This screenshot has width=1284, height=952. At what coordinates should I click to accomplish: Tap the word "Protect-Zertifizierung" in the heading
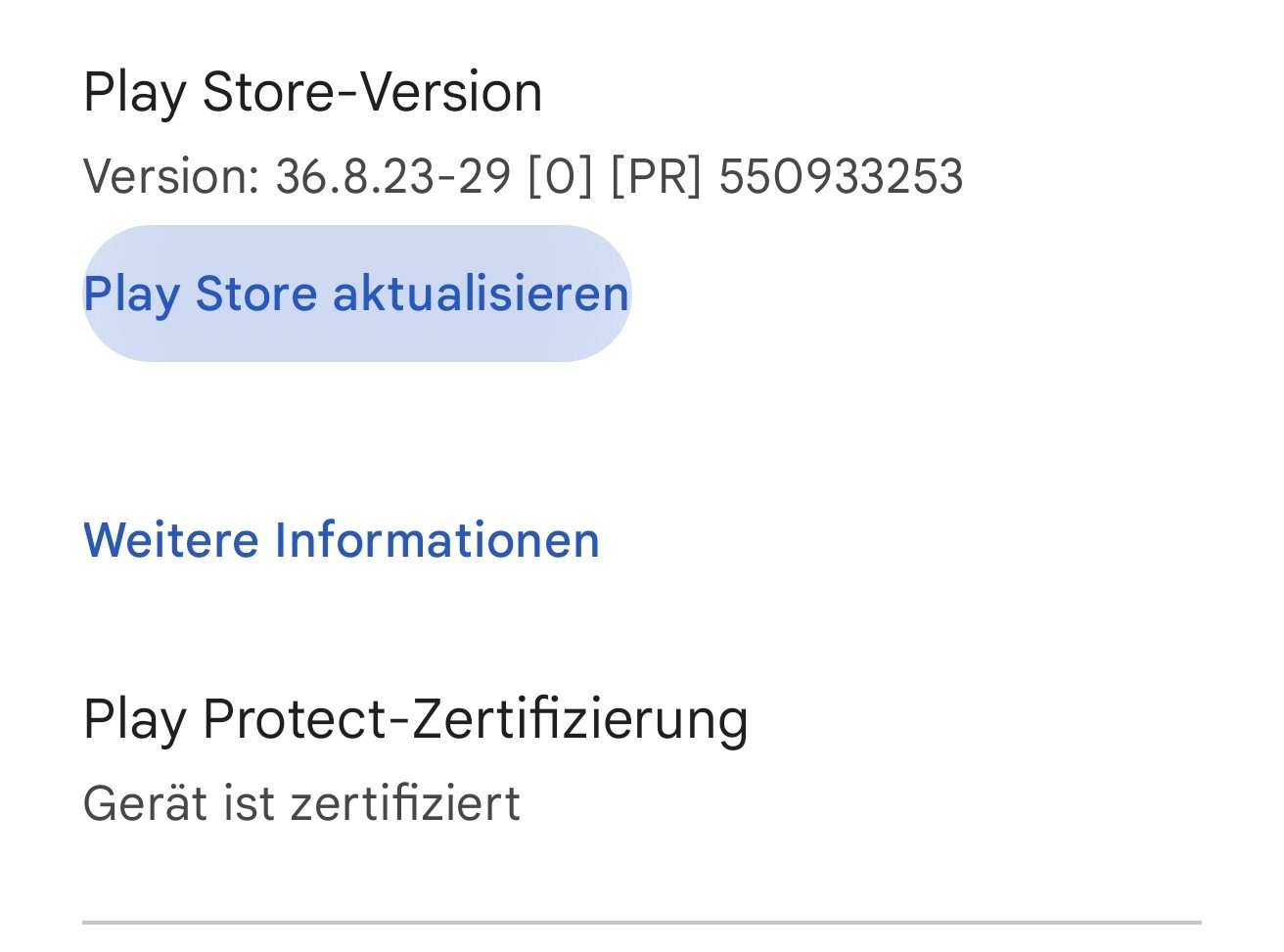[475, 720]
